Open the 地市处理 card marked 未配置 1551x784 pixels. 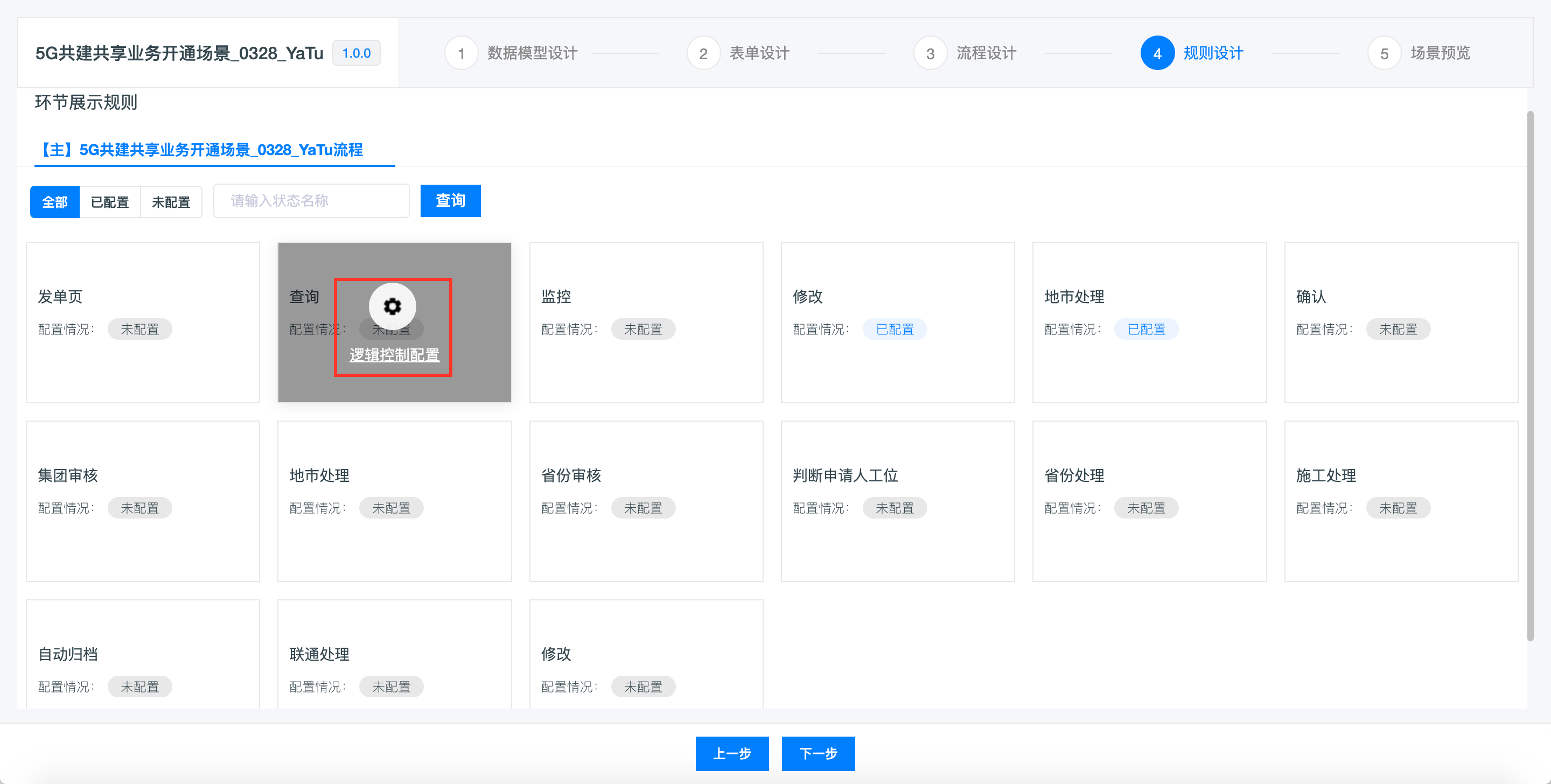[394, 501]
